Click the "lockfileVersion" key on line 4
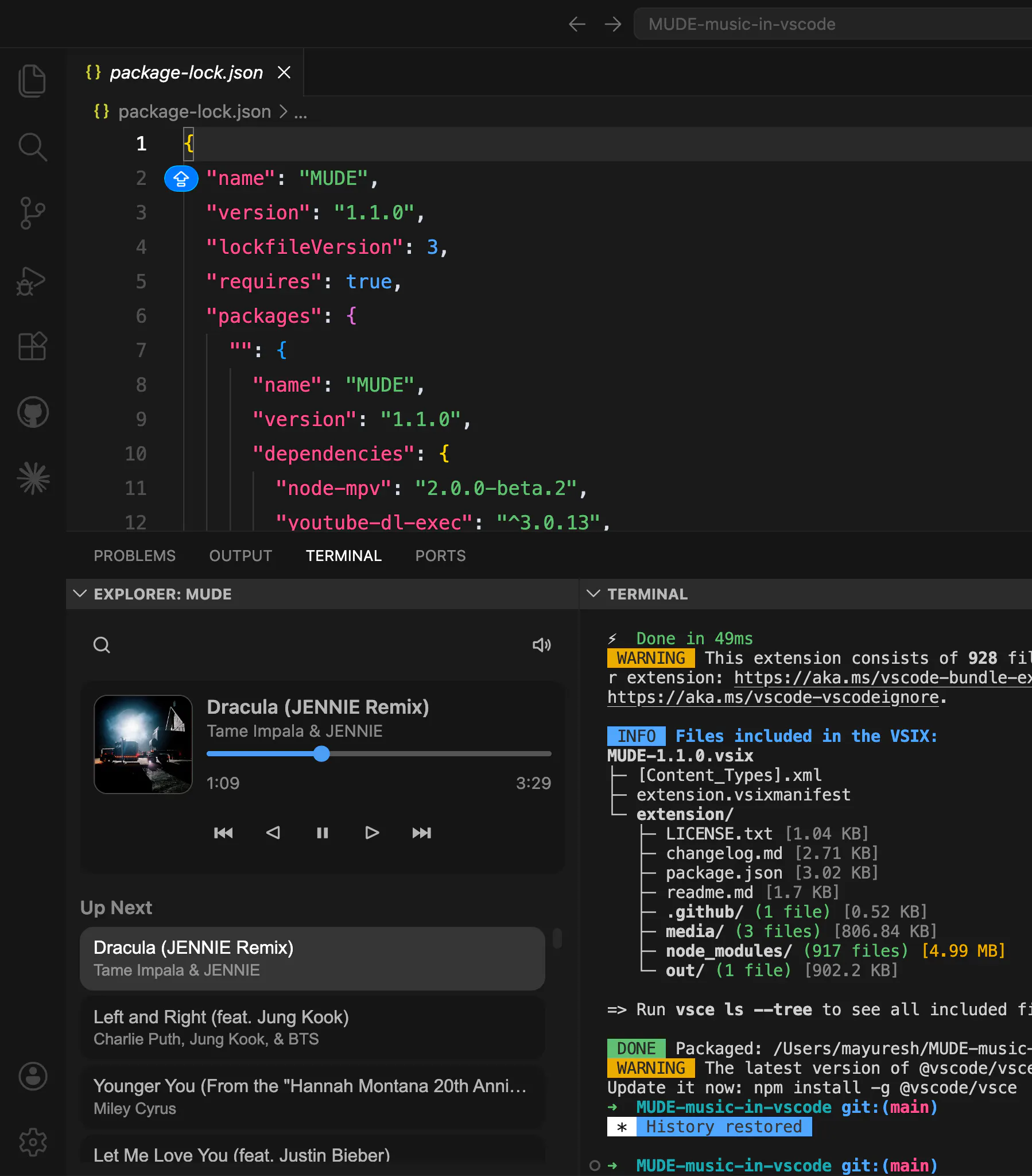The image size is (1032, 1176). coord(304,247)
